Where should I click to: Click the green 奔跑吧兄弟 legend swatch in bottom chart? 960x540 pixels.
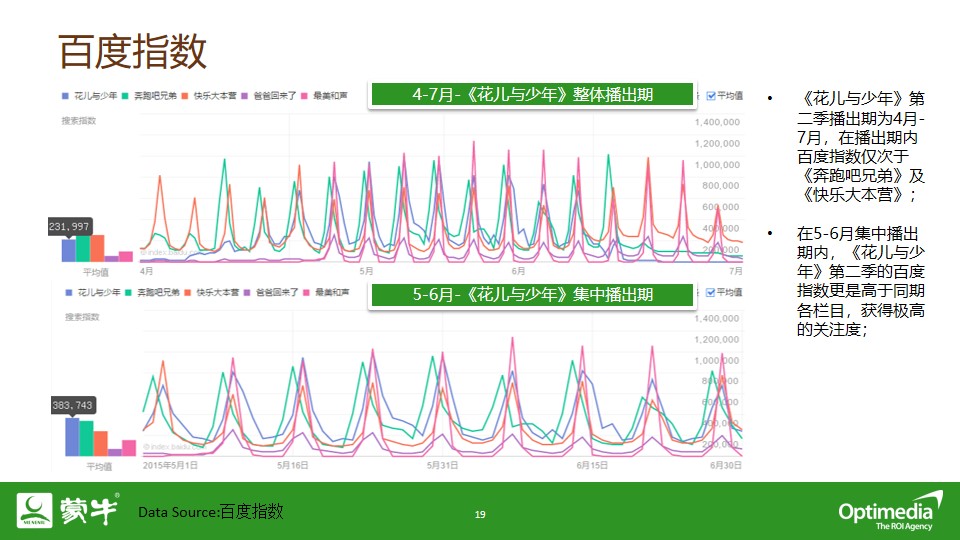pyautogui.click(x=128, y=293)
